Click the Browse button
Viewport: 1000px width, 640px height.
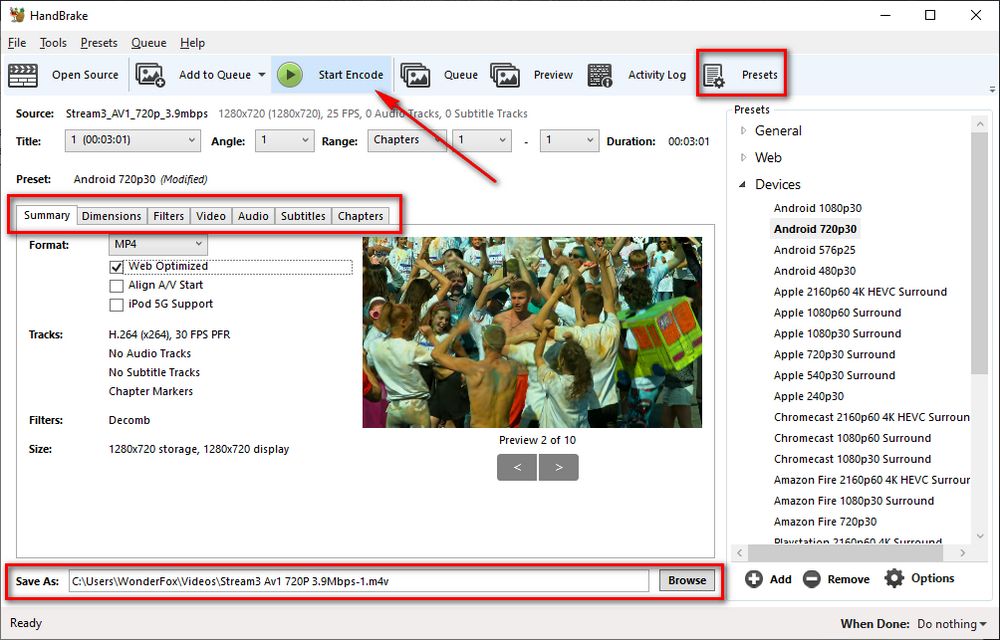coord(687,580)
